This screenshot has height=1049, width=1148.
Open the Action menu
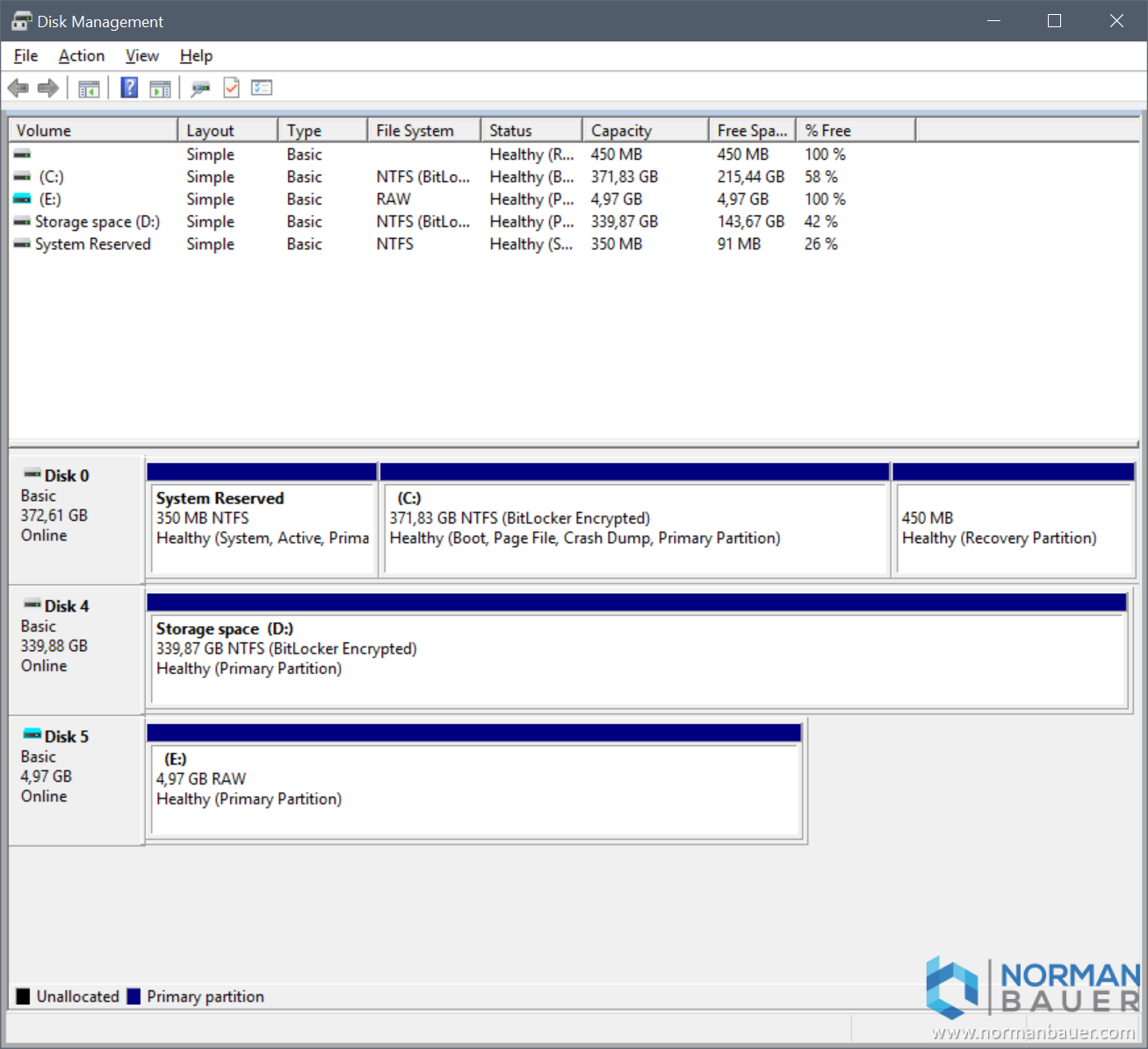[x=82, y=56]
